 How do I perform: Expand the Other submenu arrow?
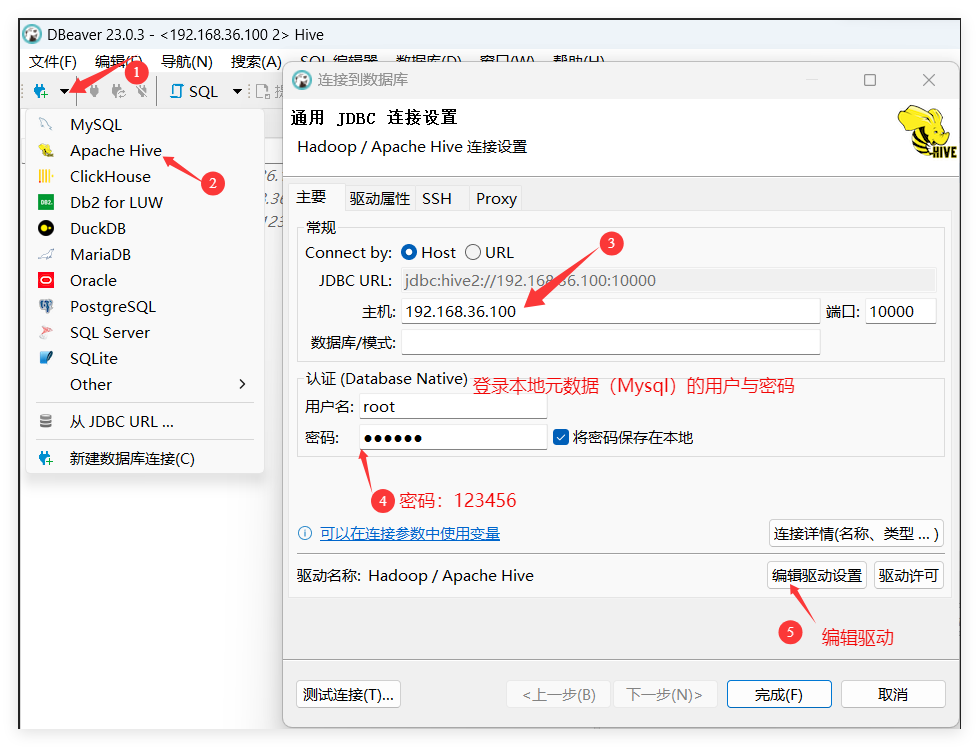click(x=242, y=384)
